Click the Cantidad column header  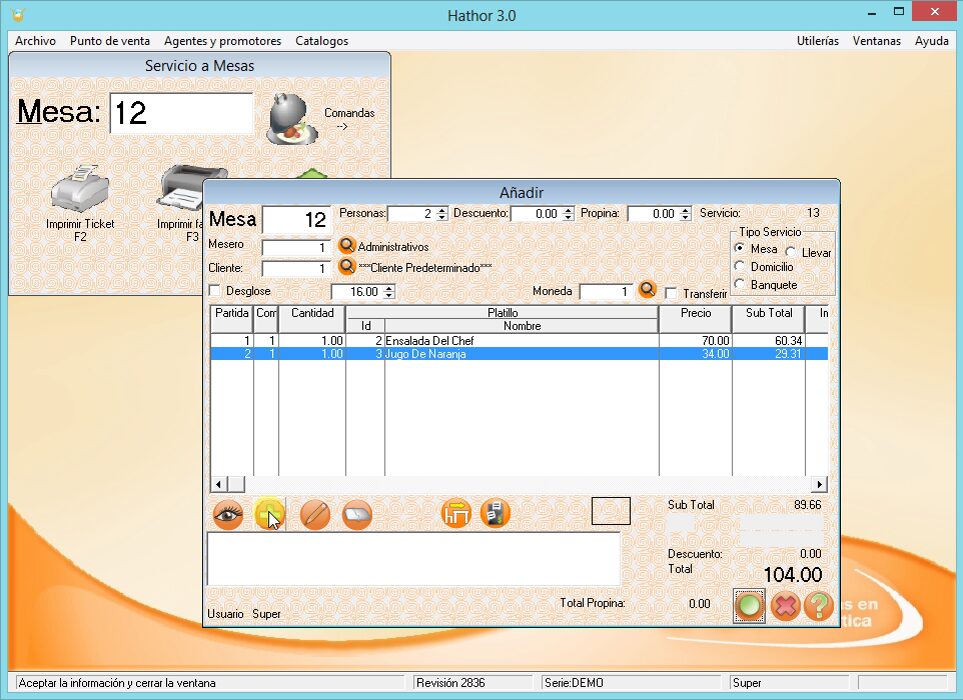pos(312,319)
